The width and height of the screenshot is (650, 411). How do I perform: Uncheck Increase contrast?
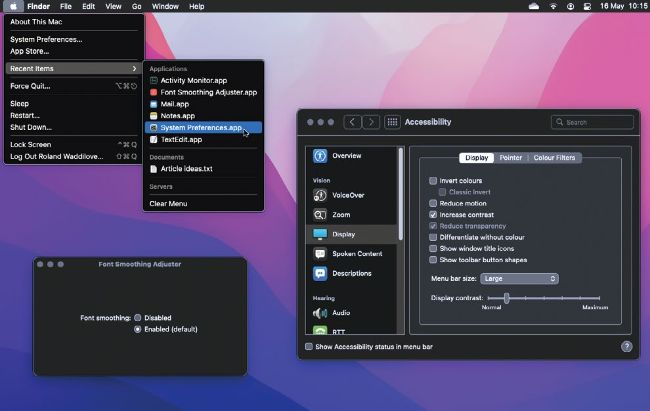pos(433,215)
